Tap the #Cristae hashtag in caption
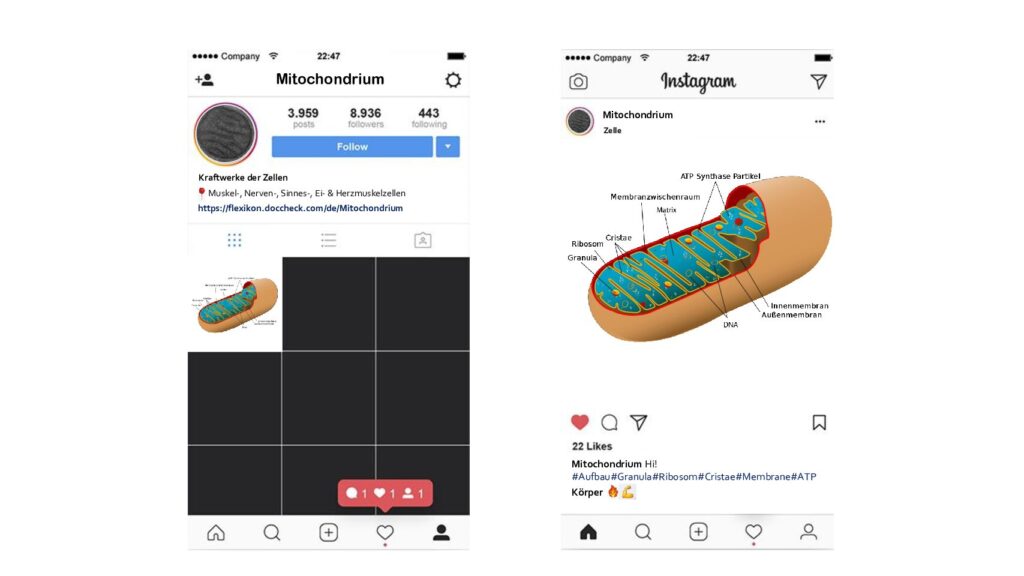 [x=716, y=477]
